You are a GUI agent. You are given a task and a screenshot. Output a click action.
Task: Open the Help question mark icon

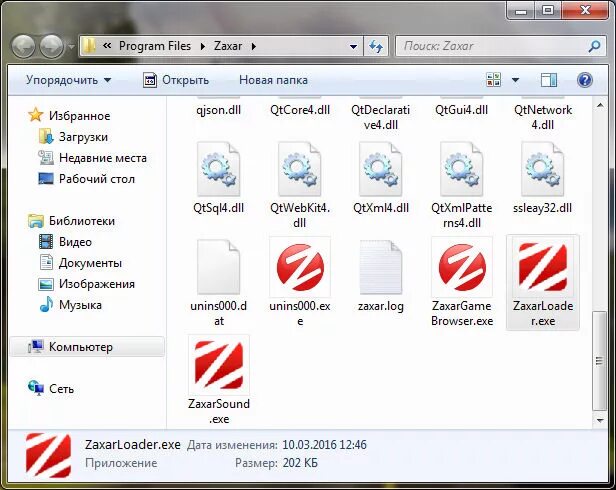click(585, 80)
